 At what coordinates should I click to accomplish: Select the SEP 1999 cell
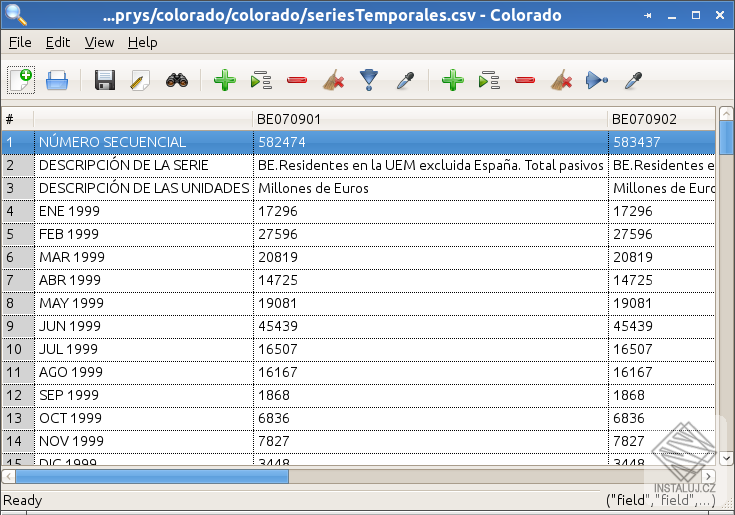[144, 395]
